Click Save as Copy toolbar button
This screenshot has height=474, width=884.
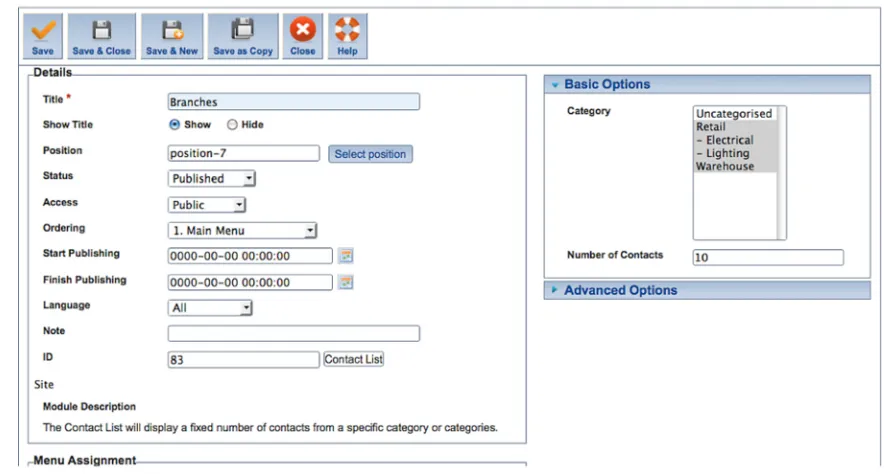[x=243, y=37]
